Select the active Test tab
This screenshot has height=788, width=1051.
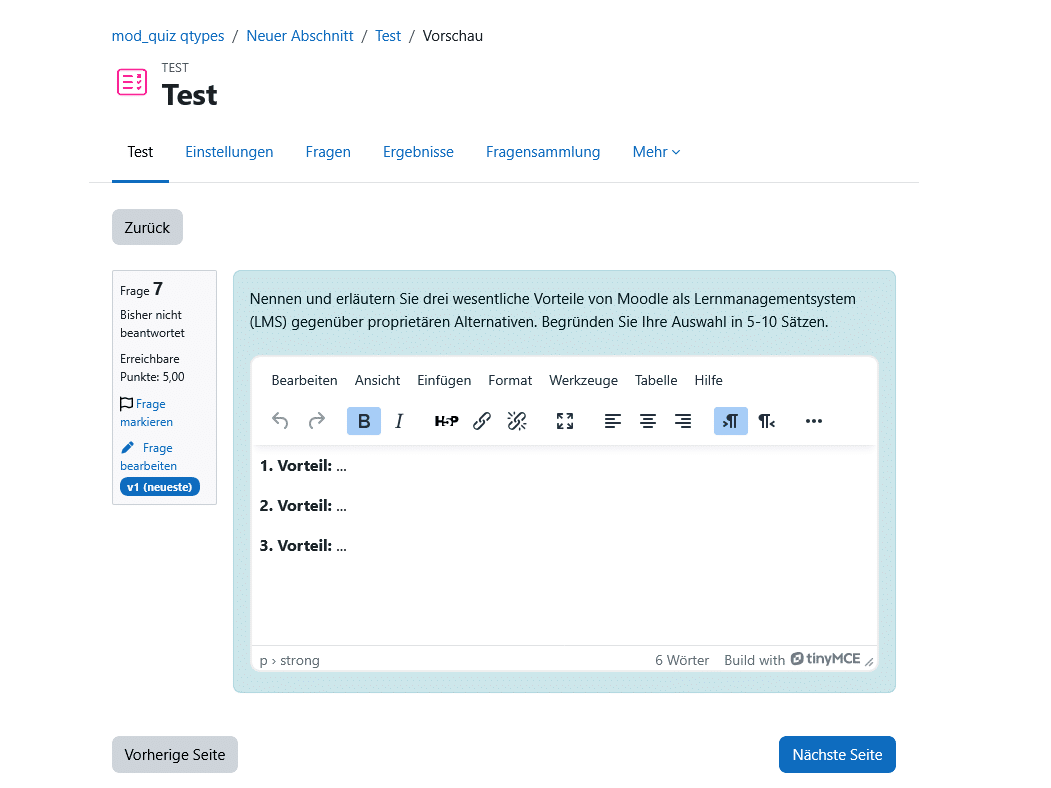click(140, 152)
